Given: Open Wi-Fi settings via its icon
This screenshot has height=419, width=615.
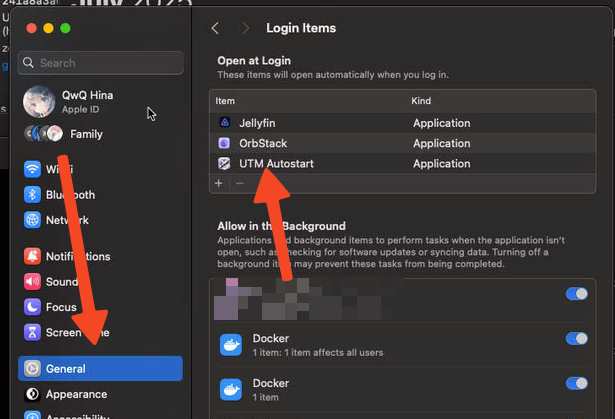Looking at the screenshot, I should point(32,169).
